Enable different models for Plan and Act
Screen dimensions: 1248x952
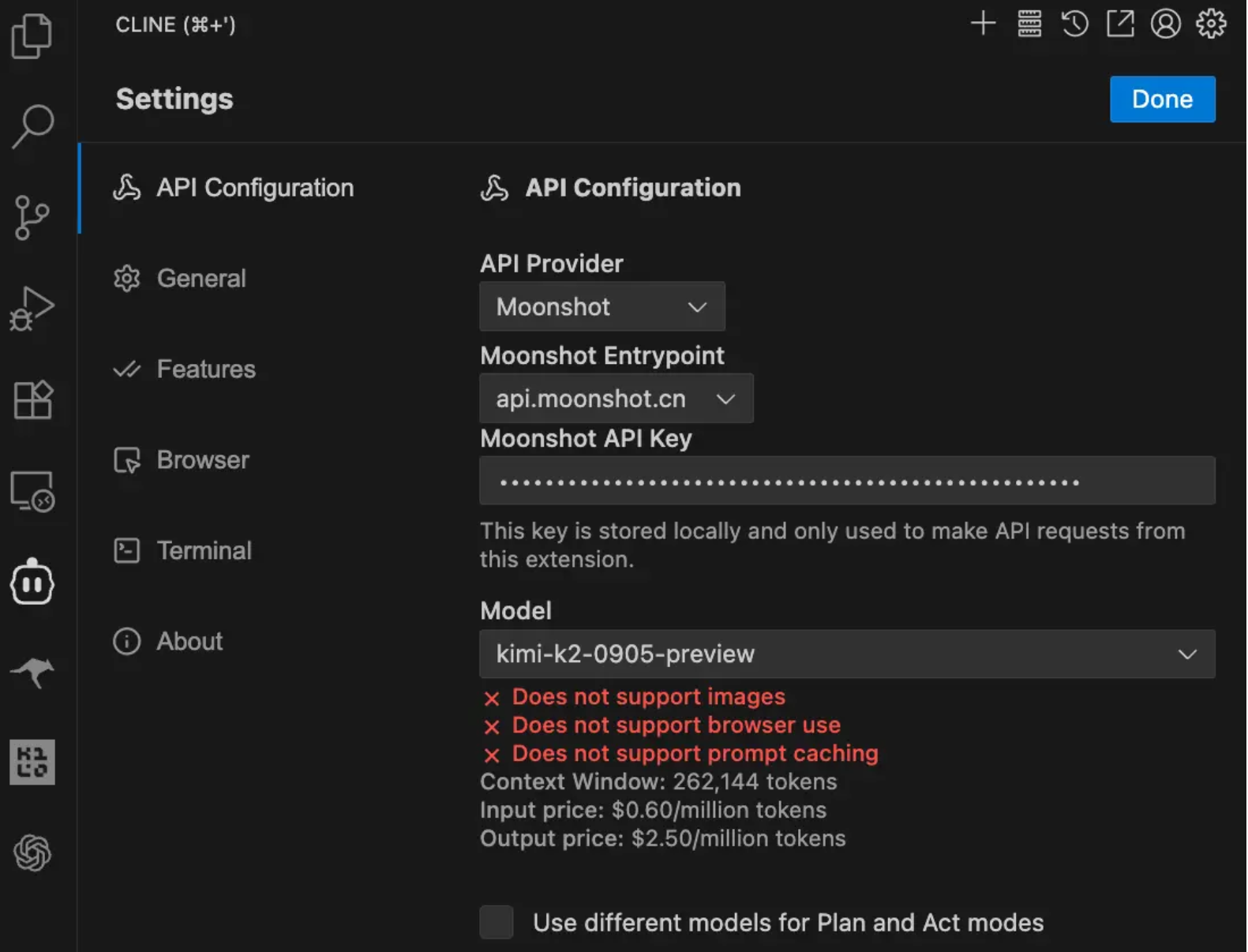(497, 922)
